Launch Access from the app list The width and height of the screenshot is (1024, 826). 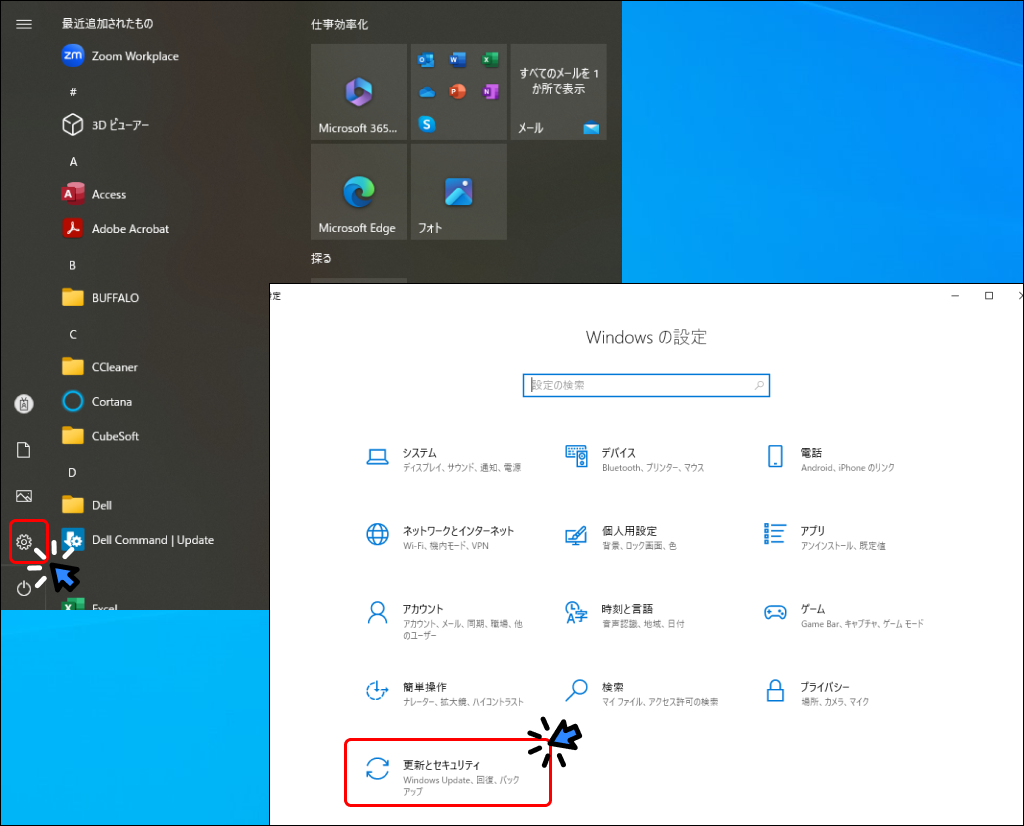click(x=94, y=194)
